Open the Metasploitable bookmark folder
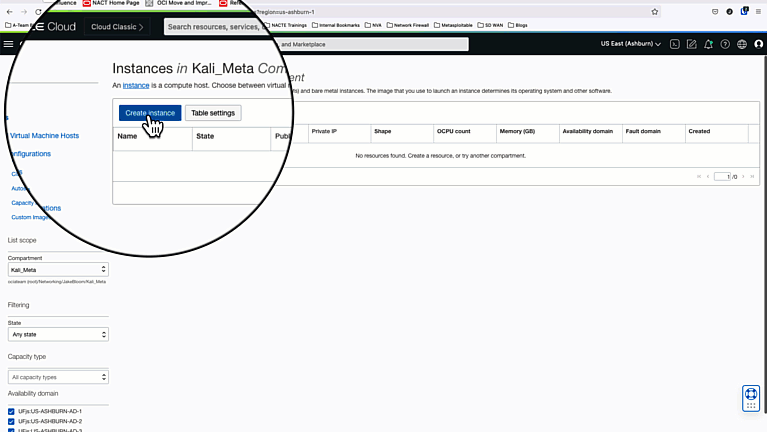This screenshot has height=432, width=767. [x=453, y=25]
